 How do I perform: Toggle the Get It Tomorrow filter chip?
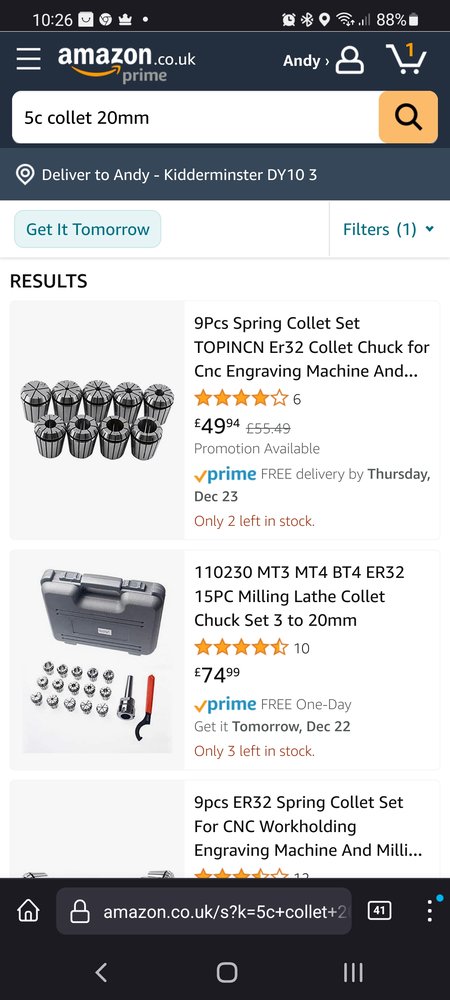pos(87,229)
